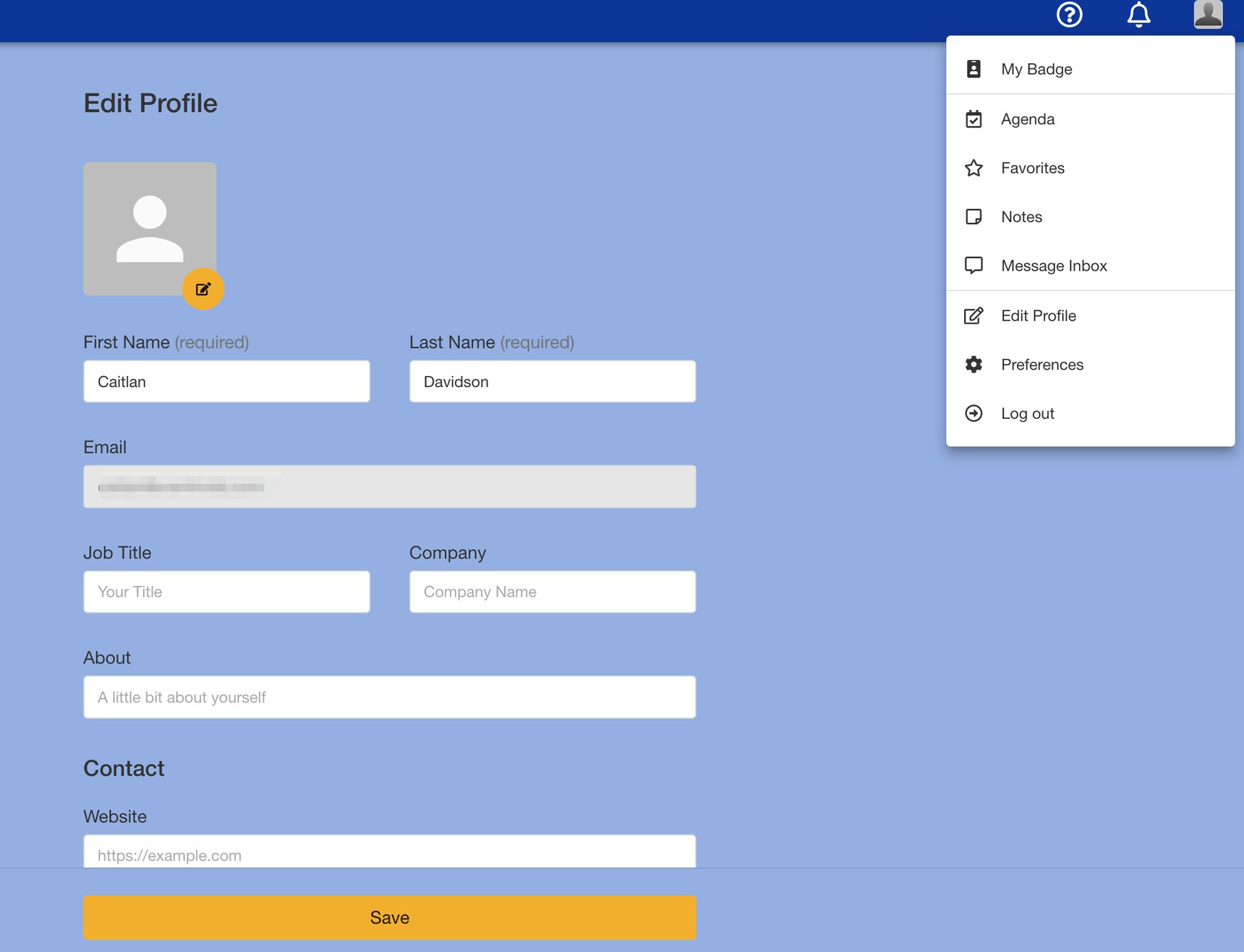
Task: Select the Notes icon
Action: (x=974, y=216)
